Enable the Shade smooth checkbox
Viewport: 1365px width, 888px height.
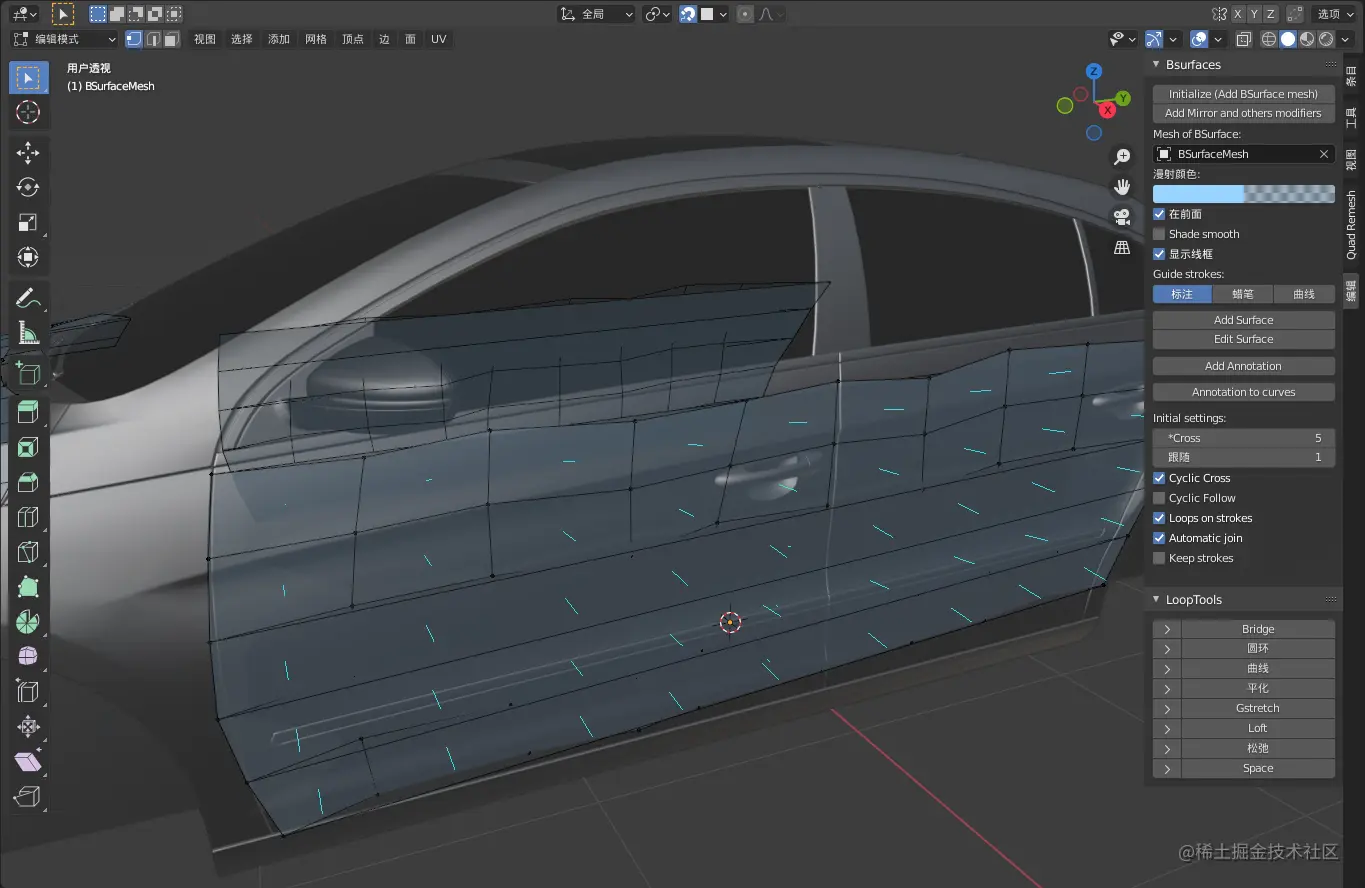(1158, 233)
